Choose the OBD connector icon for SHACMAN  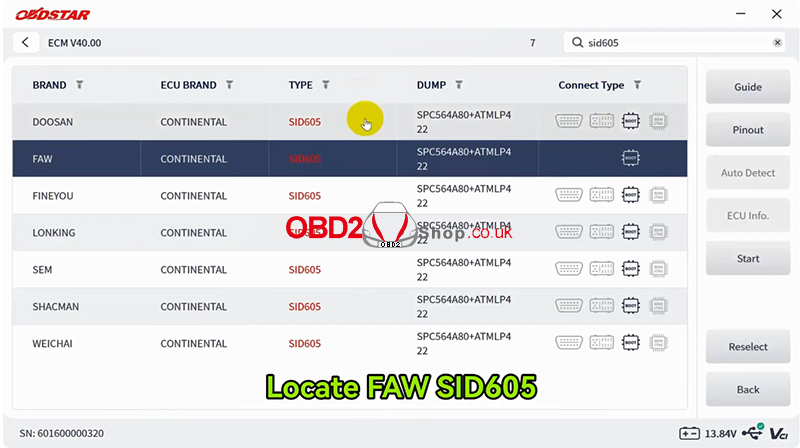(568, 306)
